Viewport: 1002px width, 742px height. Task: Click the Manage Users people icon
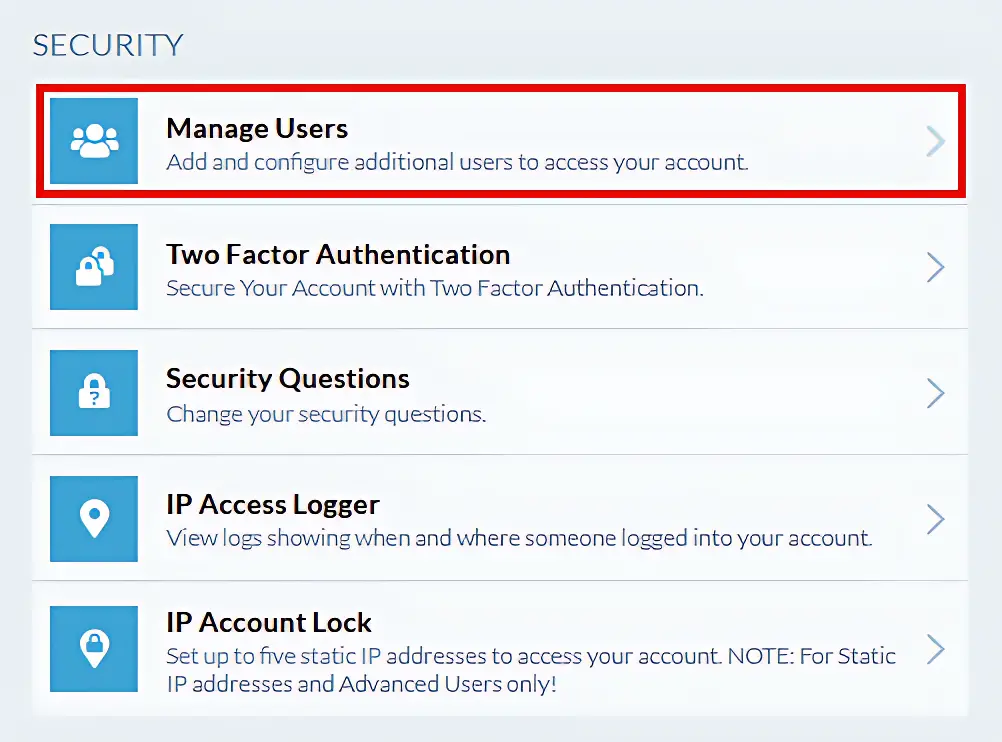click(94, 141)
